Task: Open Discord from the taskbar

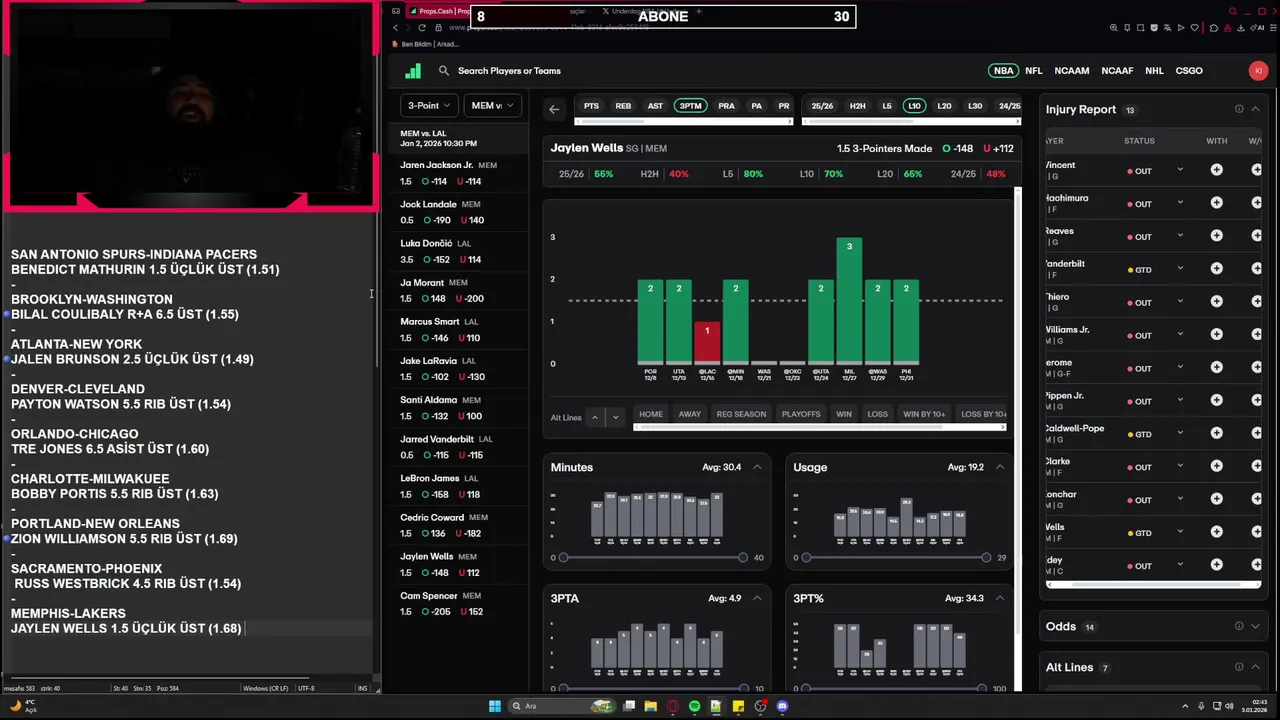Action: pos(782,706)
